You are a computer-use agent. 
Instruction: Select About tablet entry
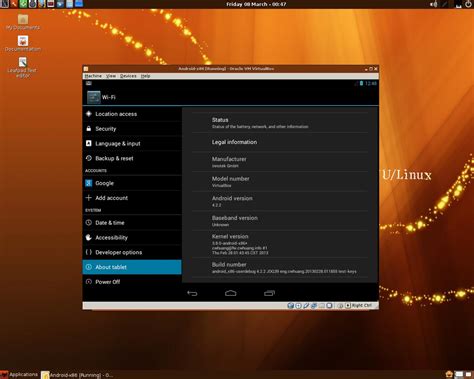tap(132, 267)
